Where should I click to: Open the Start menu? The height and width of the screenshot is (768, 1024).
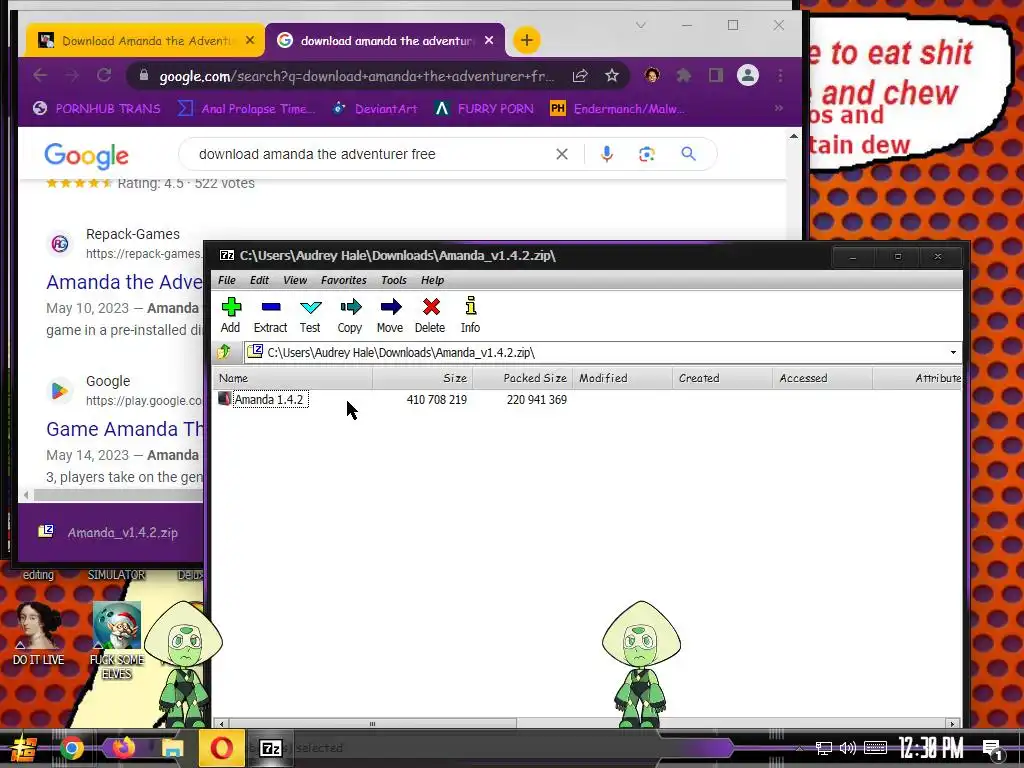(24, 749)
